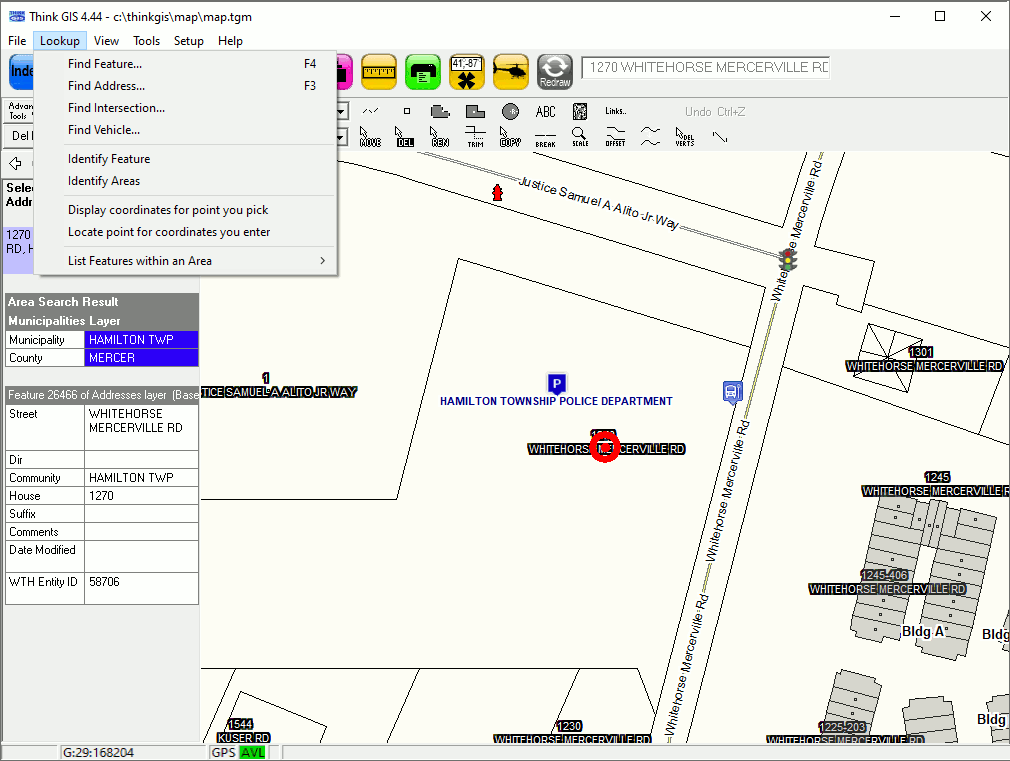Click the COPY feature tool
The height and width of the screenshot is (761, 1010).
[510, 137]
